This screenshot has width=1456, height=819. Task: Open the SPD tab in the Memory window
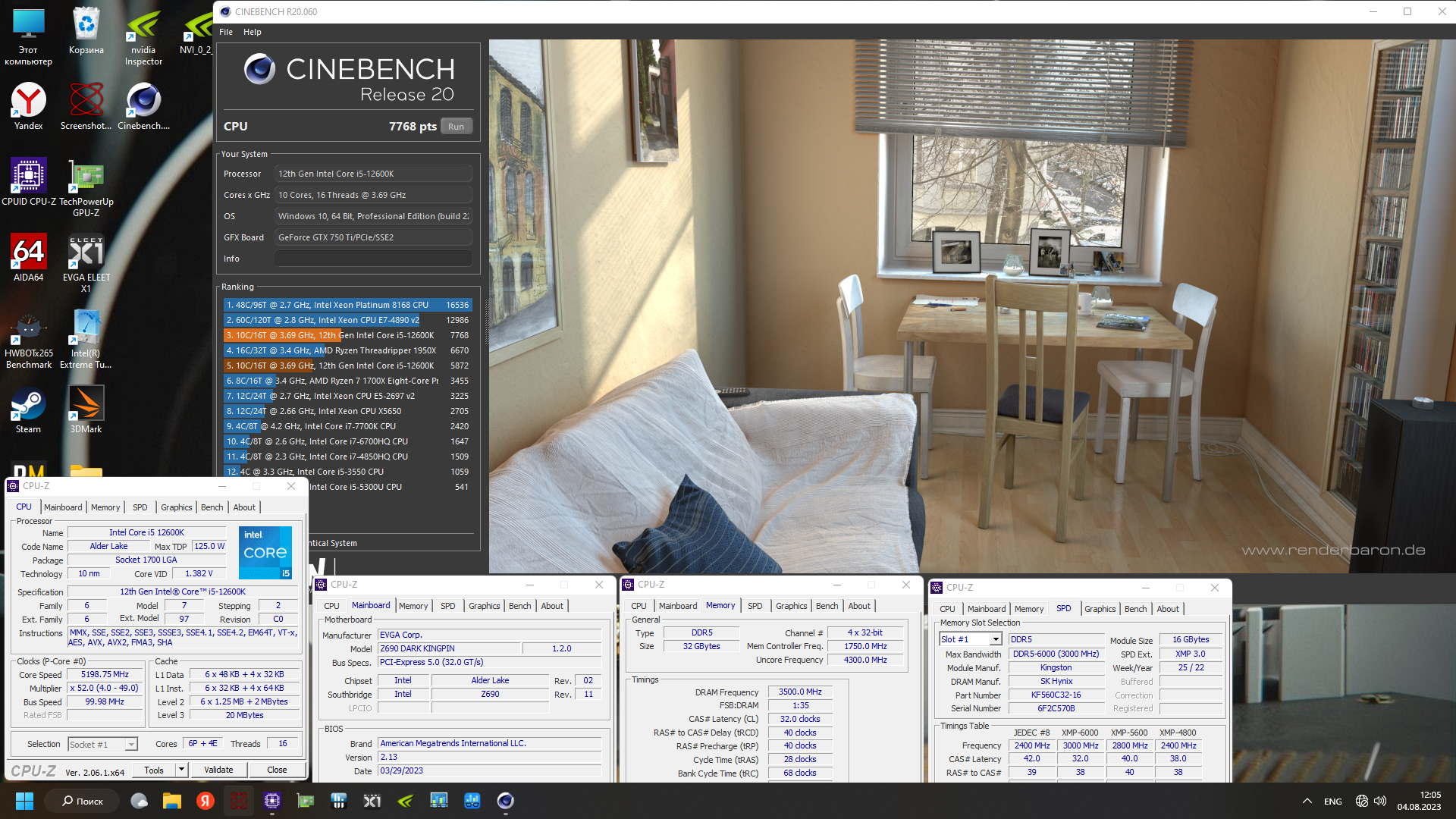coord(755,606)
